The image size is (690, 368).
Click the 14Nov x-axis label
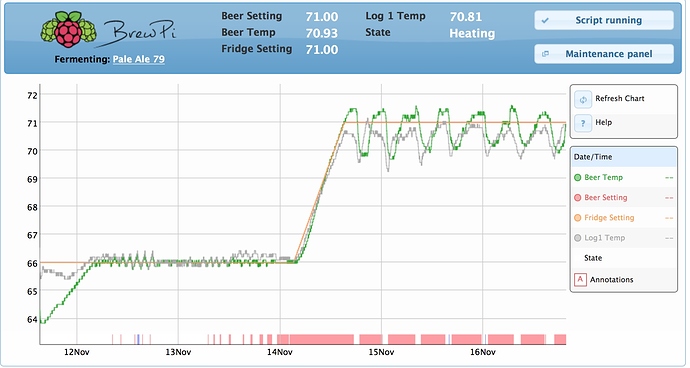point(279,352)
